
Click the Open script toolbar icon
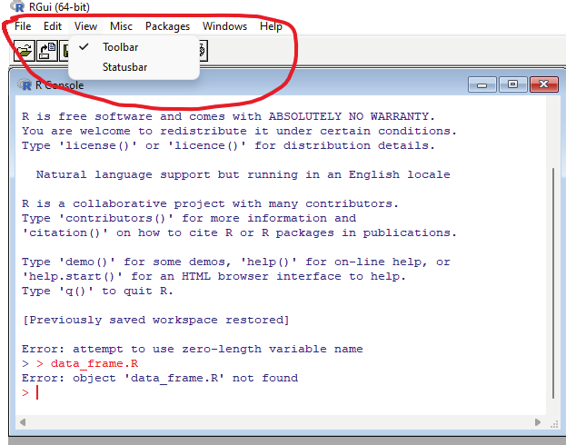(x=24, y=51)
